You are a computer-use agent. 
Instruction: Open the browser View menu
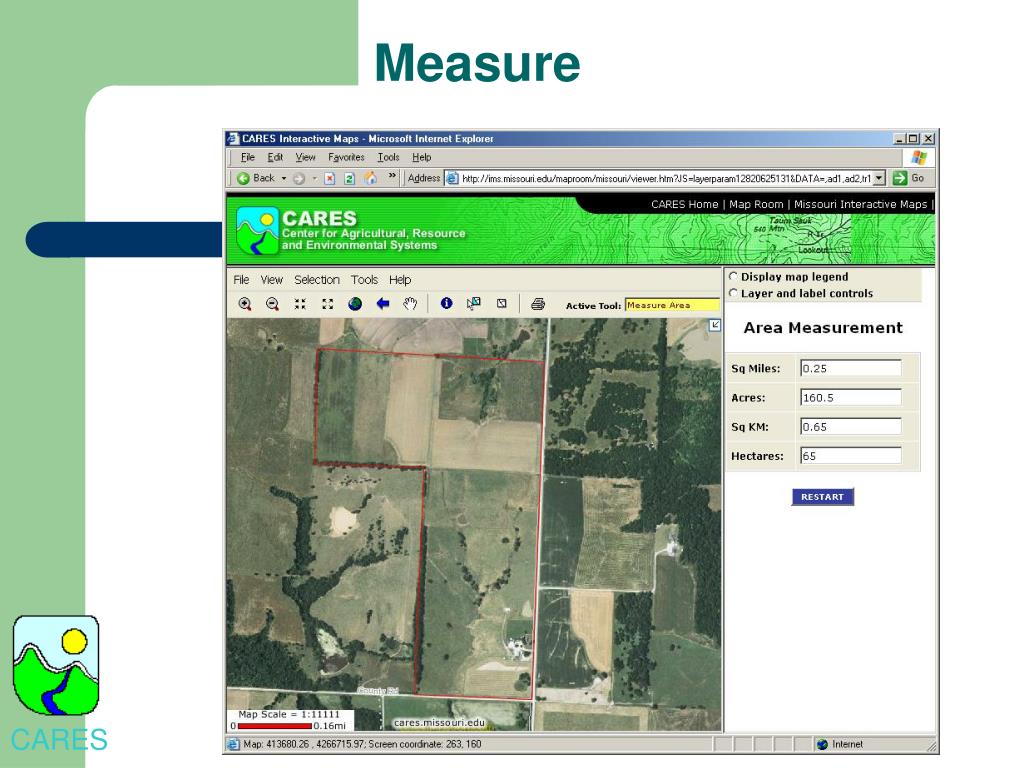point(305,157)
